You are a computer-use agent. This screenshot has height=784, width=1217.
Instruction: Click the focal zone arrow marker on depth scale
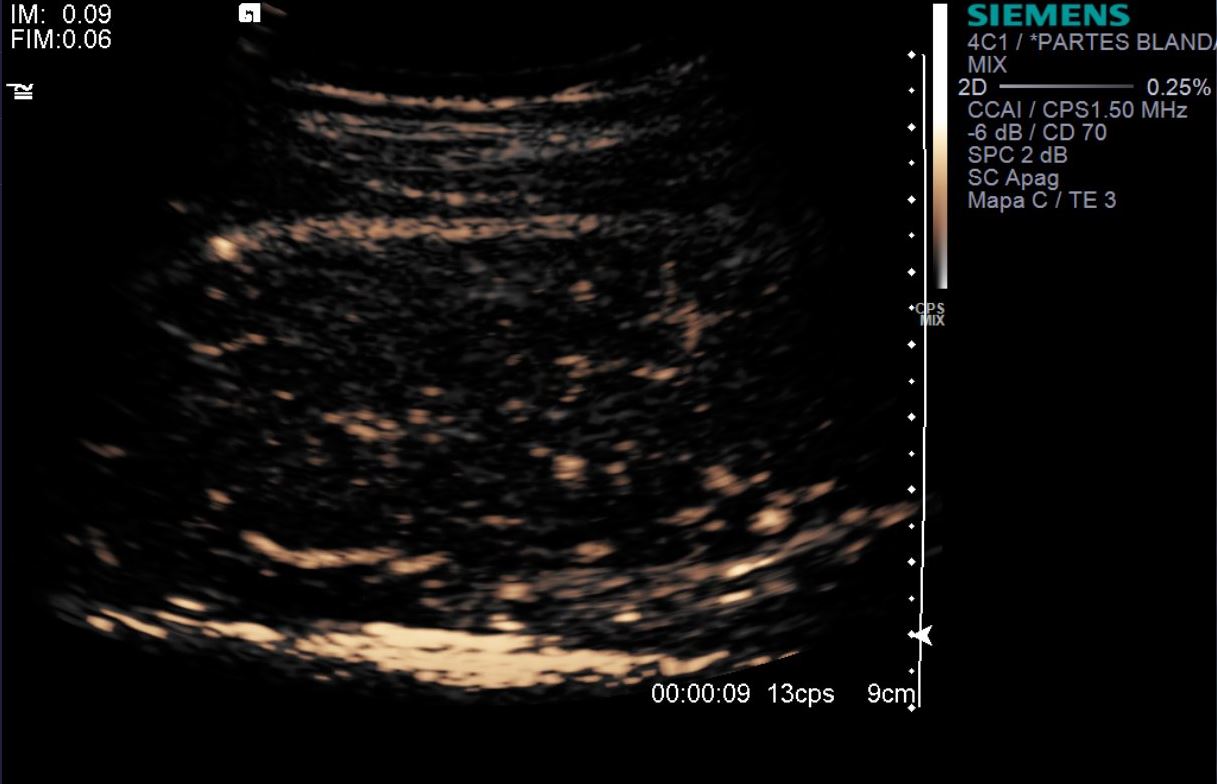pos(922,635)
